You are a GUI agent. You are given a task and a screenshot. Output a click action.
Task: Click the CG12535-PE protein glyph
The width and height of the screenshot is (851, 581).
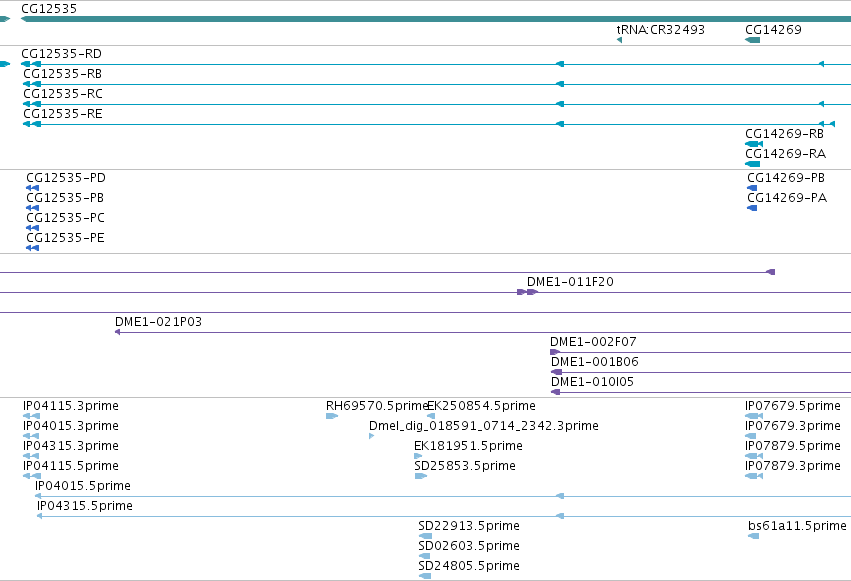click(x=33, y=248)
